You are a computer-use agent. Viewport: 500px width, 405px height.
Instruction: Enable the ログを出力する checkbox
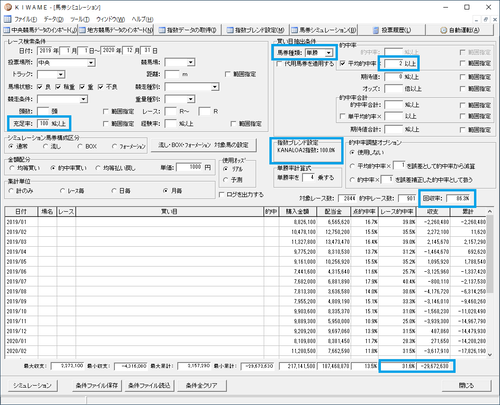(222, 195)
